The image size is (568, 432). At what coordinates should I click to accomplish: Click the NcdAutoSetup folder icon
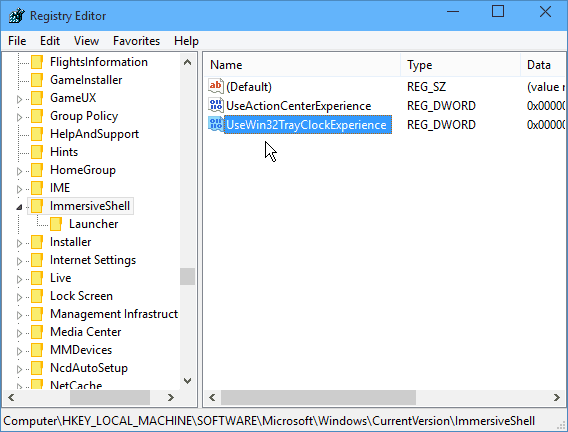37,368
